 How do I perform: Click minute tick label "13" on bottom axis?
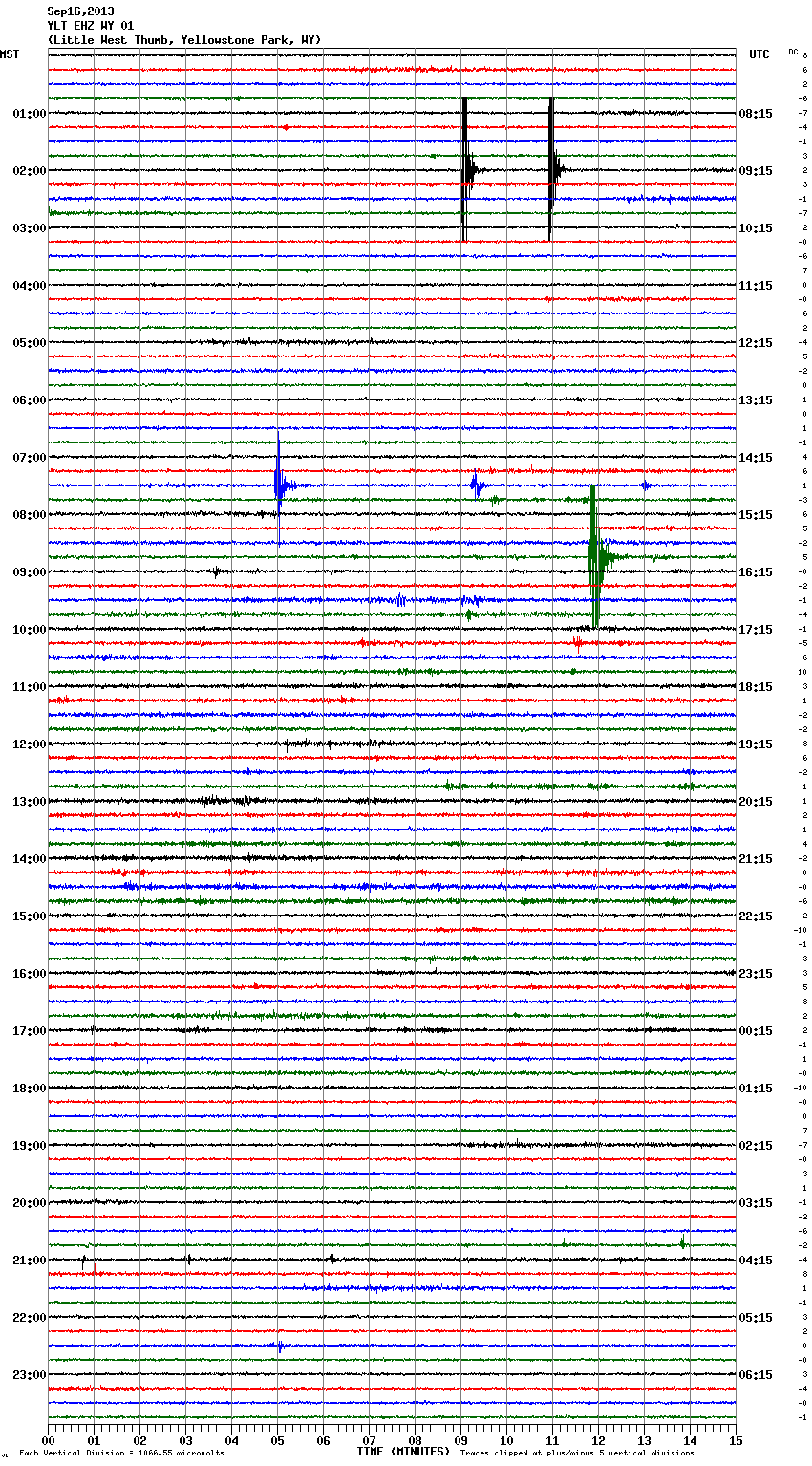[x=644, y=1441]
